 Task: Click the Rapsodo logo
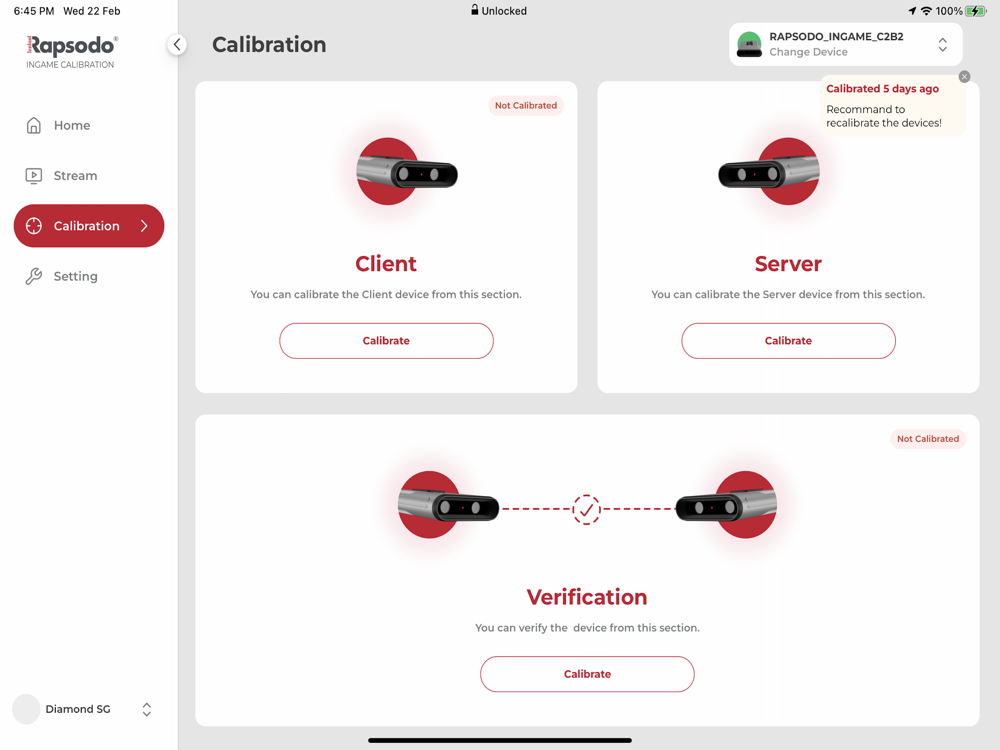(x=71, y=45)
